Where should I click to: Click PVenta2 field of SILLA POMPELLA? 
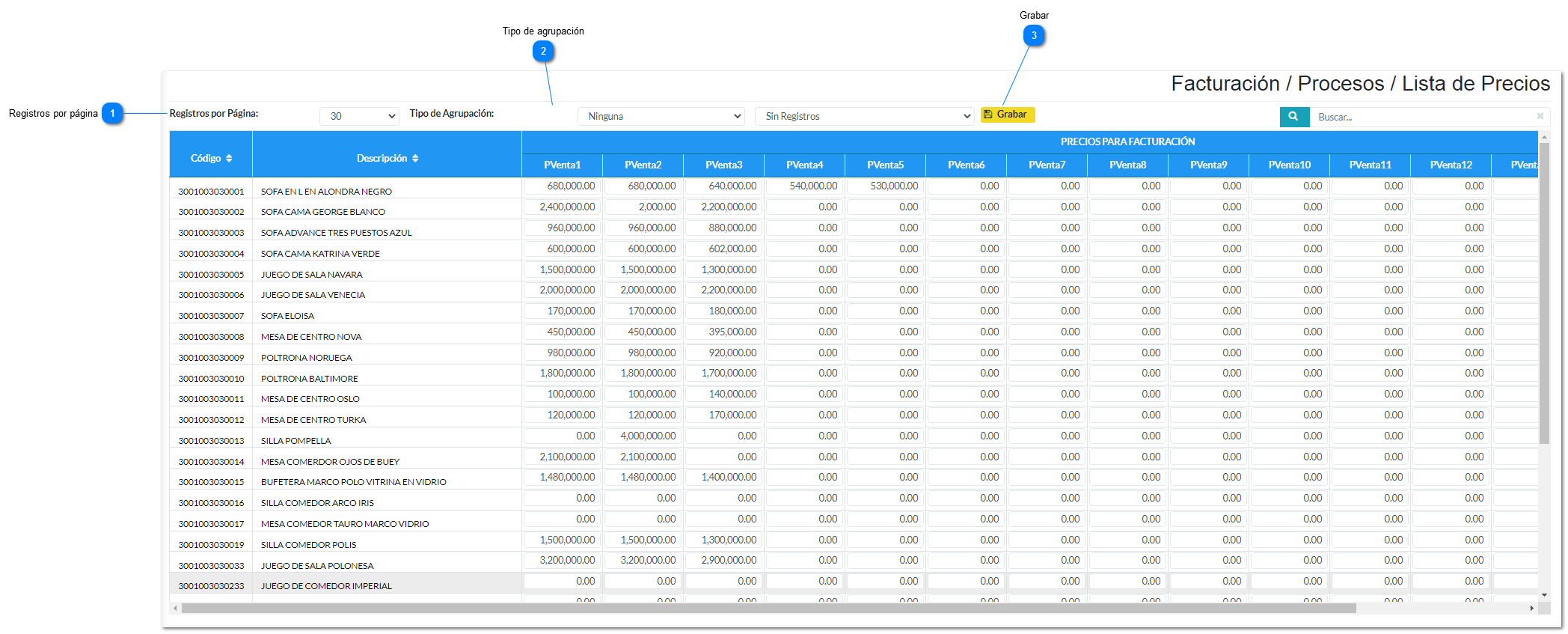click(643, 436)
